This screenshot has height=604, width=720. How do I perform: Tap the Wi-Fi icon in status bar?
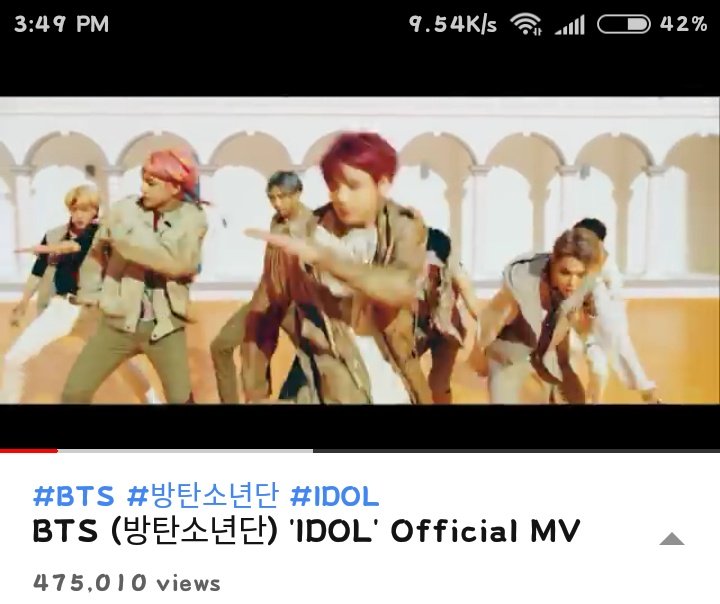(526, 24)
